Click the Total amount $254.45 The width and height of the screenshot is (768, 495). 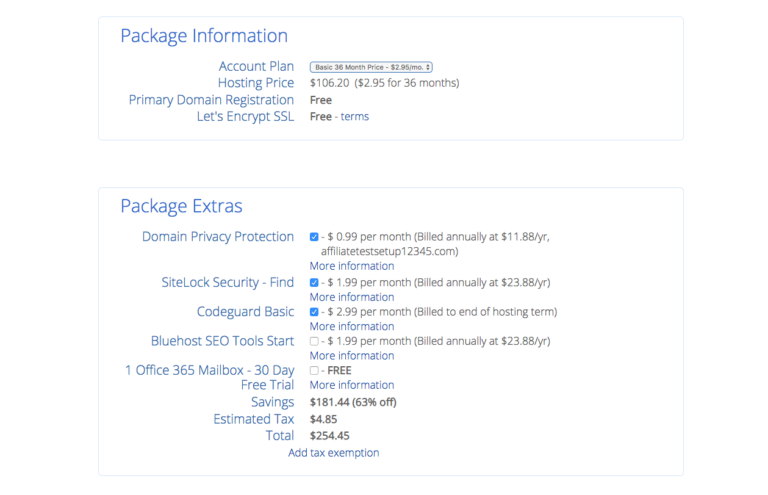coord(330,436)
